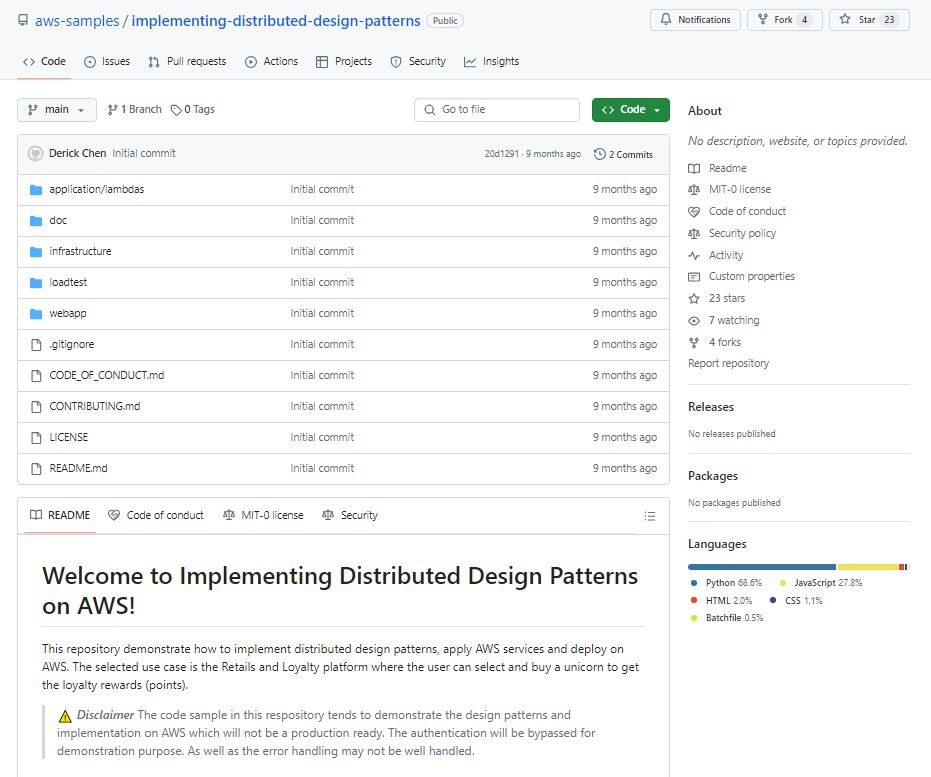The width and height of the screenshot is (931, 777).
Task: Open the README outline list icon
Action: [650, 516]
